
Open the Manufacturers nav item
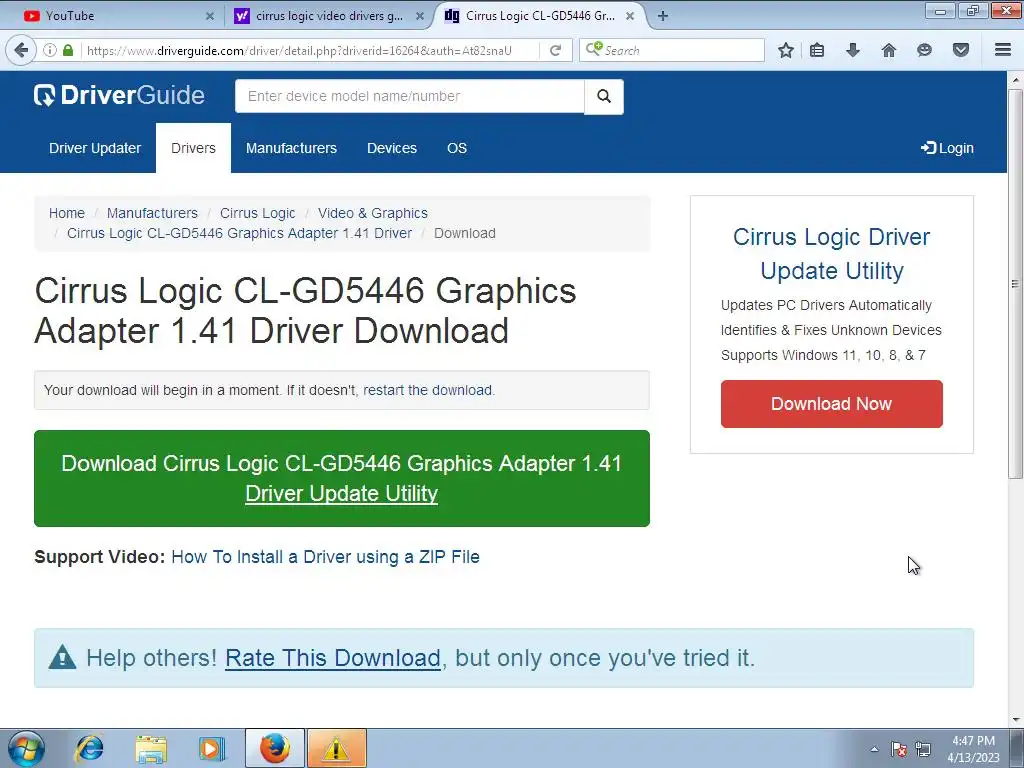click(291, 148)
